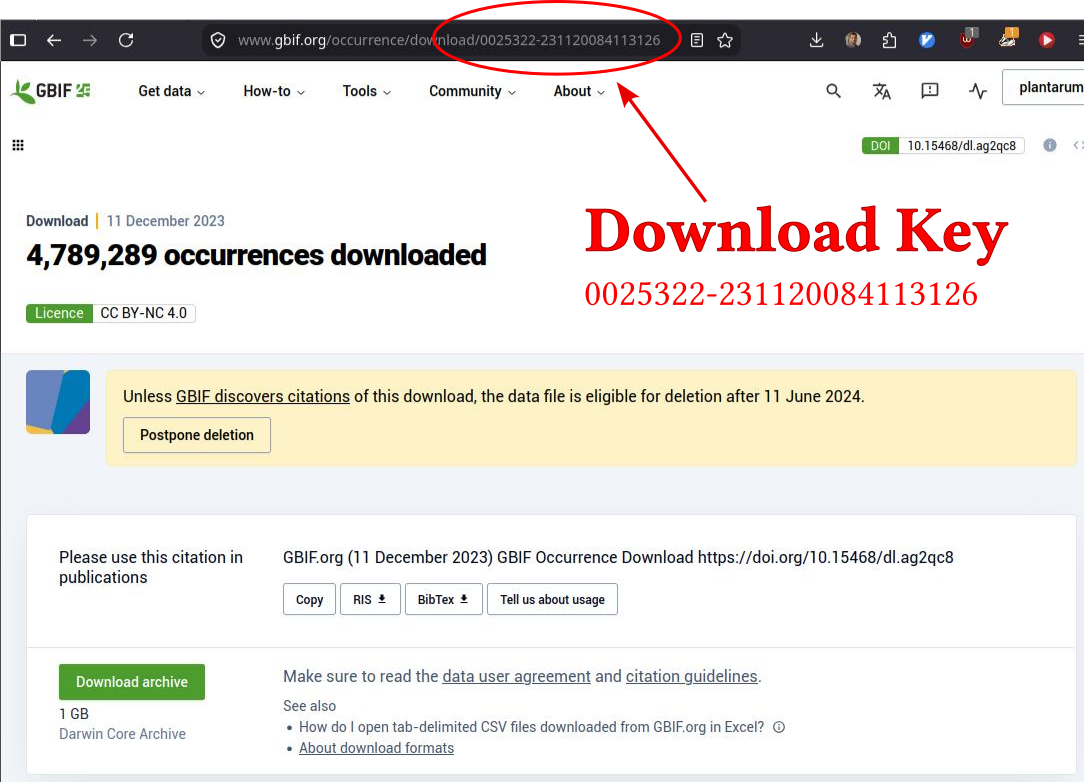Copy the citation with the Copy button
1084x782 pixels.
pos(309,599)
